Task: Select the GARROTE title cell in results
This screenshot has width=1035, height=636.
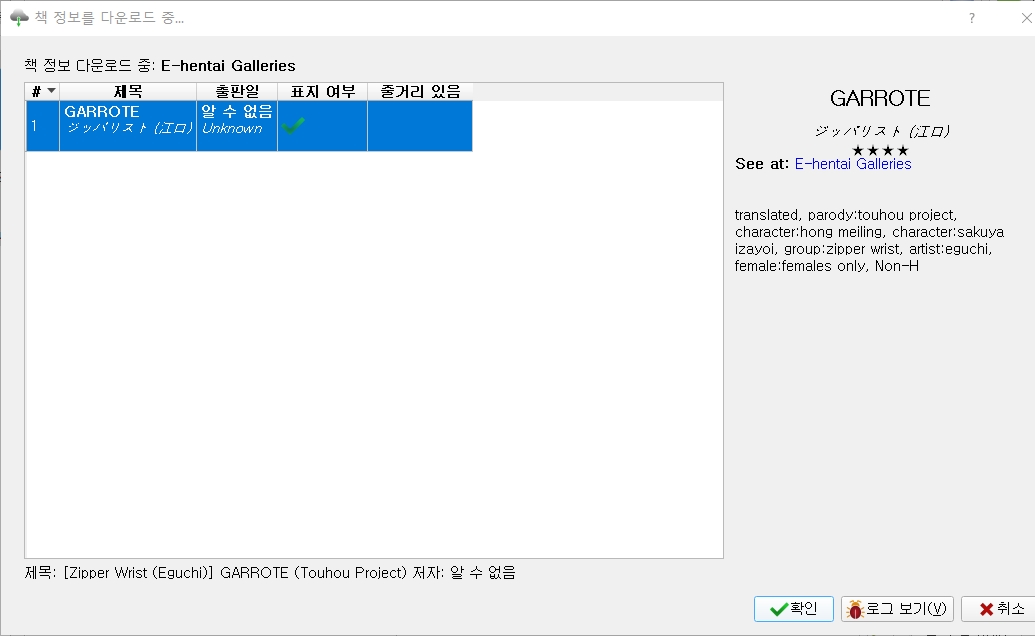Action: click(x=128, y=125)
